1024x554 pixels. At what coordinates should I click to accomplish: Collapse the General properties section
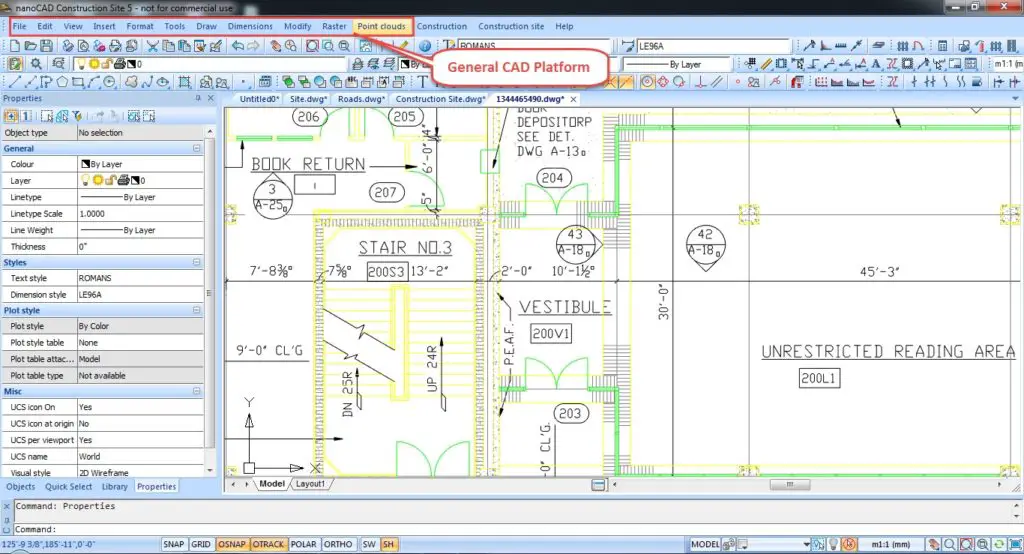tap(197, 148)
